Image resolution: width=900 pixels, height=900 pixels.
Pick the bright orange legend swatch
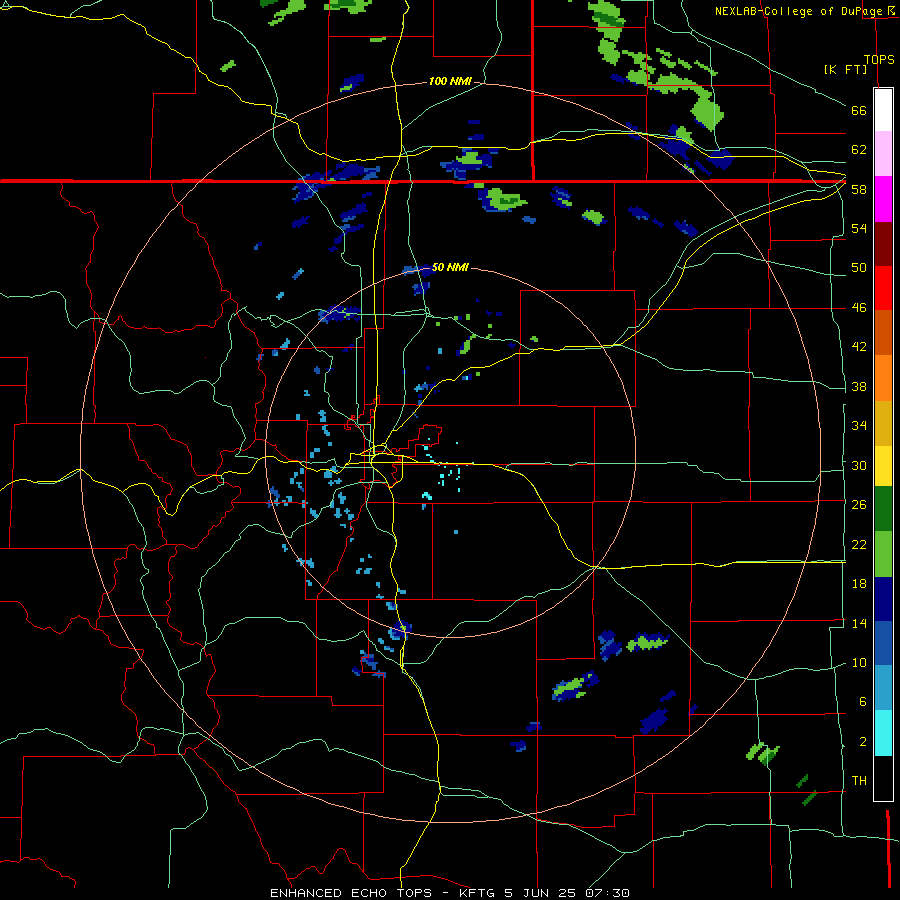click(883, 378)
